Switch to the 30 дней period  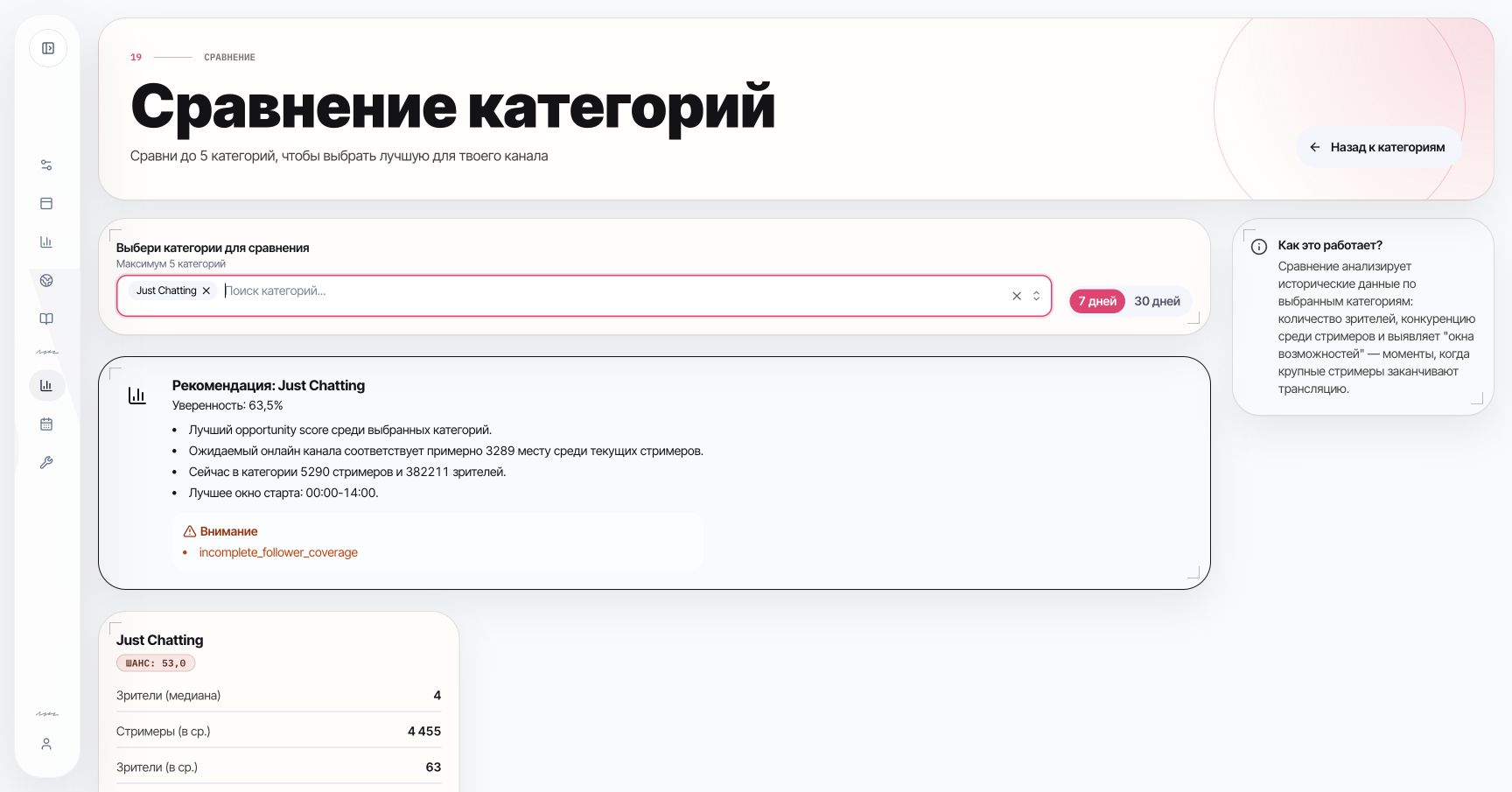pyautogui.click(x=1157, y=301)
